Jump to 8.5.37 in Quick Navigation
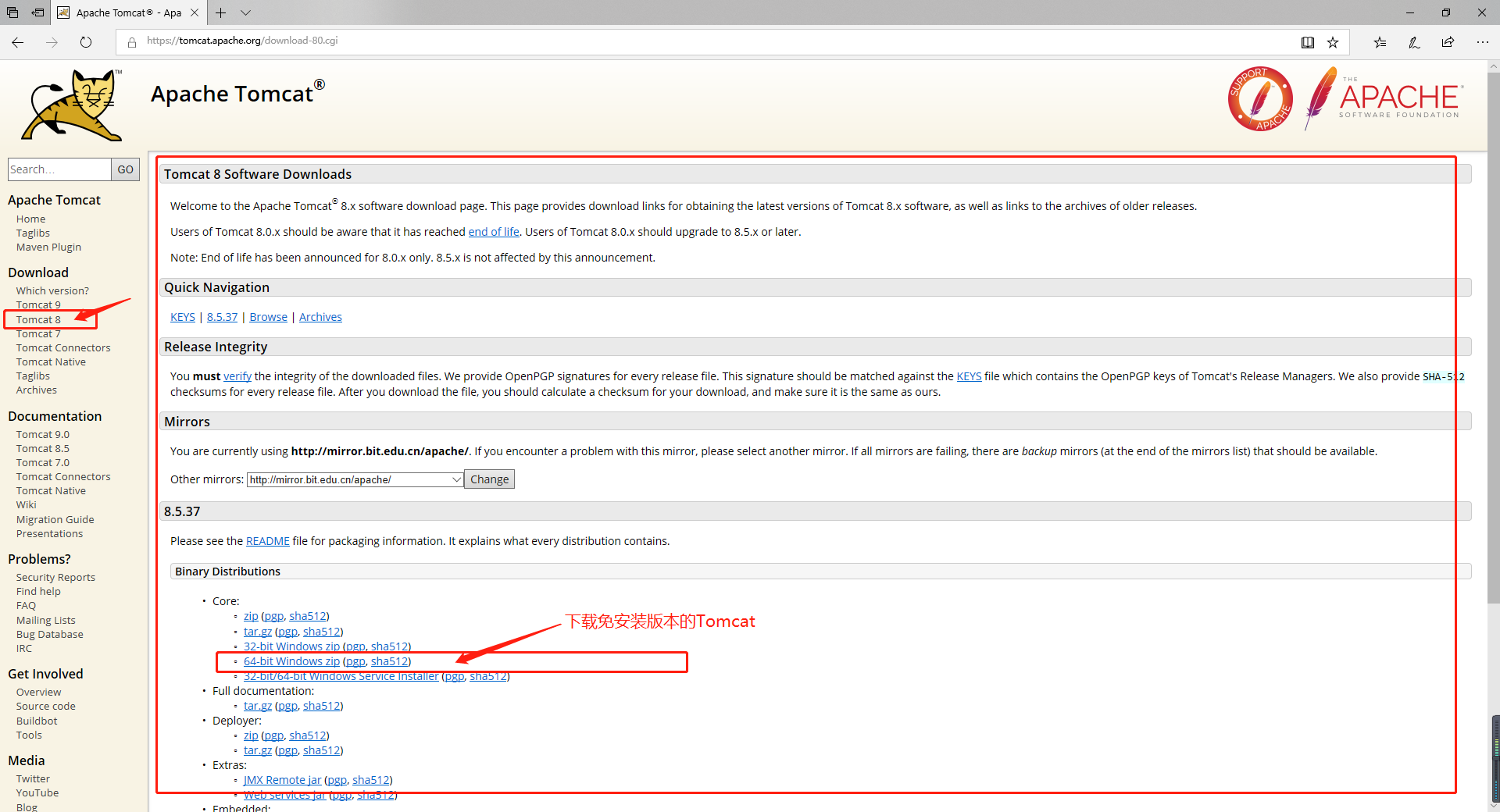This screenshot has width=1500, height=812. coord(222,317)
